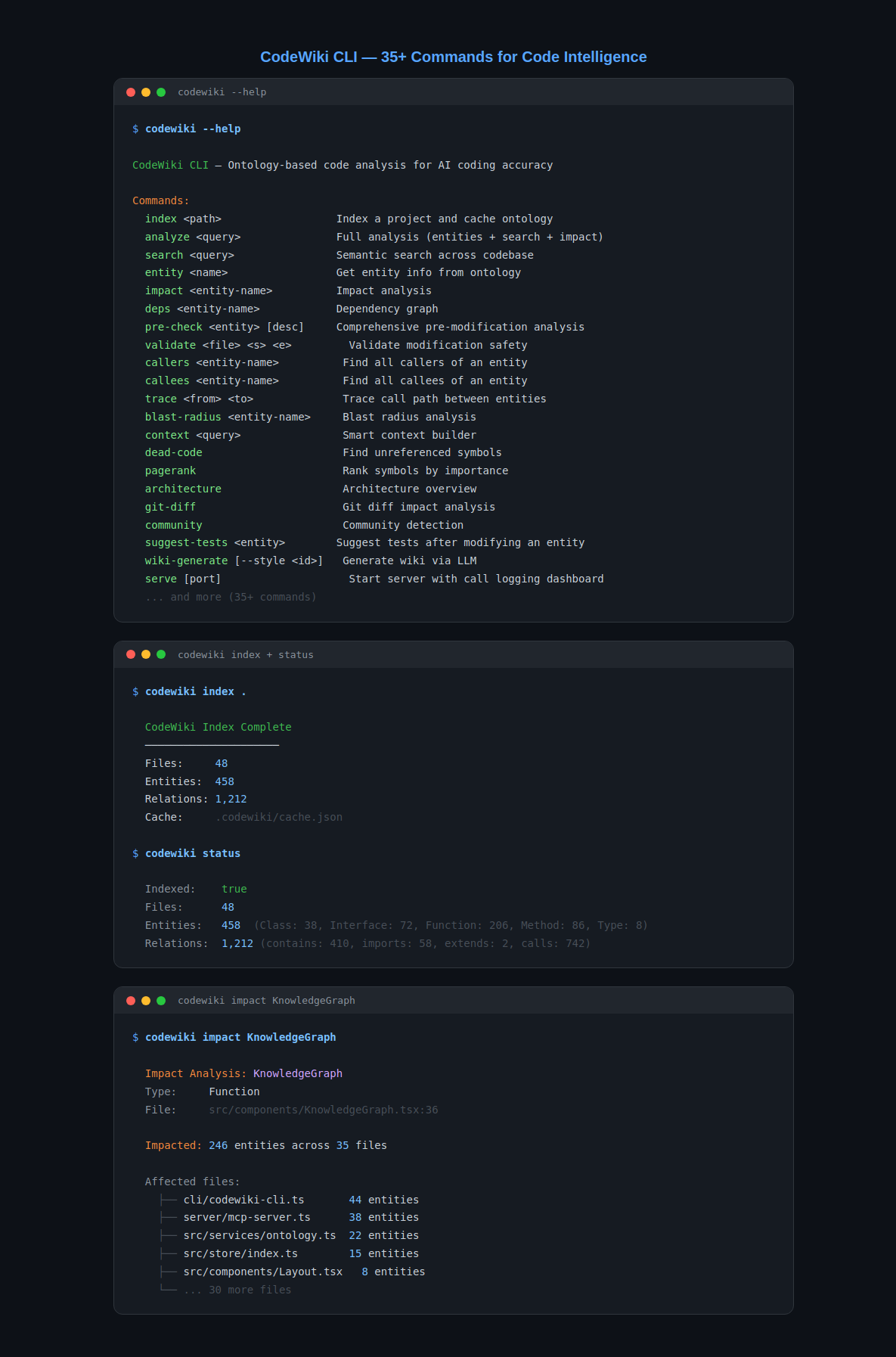
Task: Click the 'analyze <query>' command
Action: pyautogui.click(x=193, y=238)
